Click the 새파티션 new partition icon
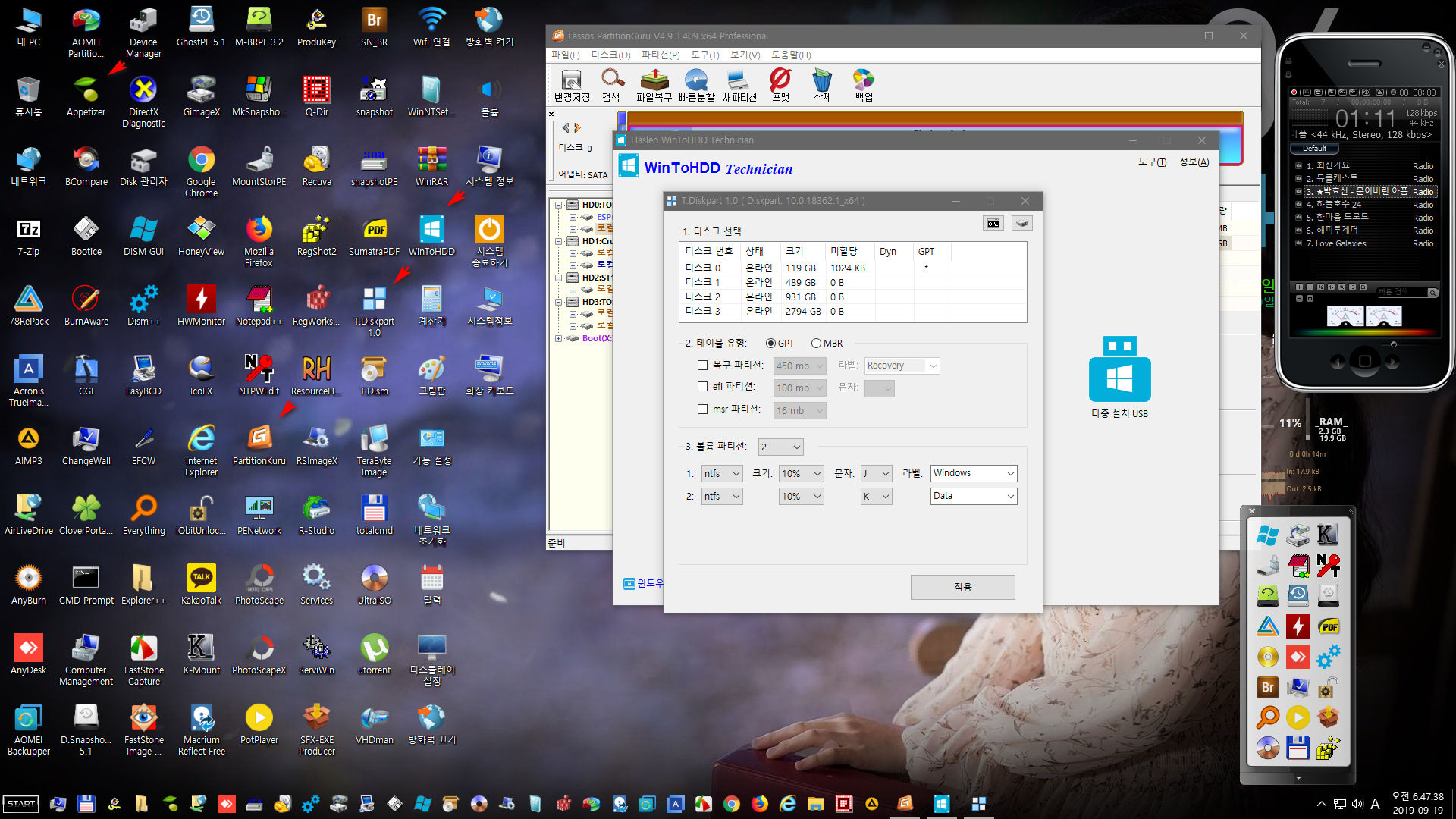 (x=739, y=85)
